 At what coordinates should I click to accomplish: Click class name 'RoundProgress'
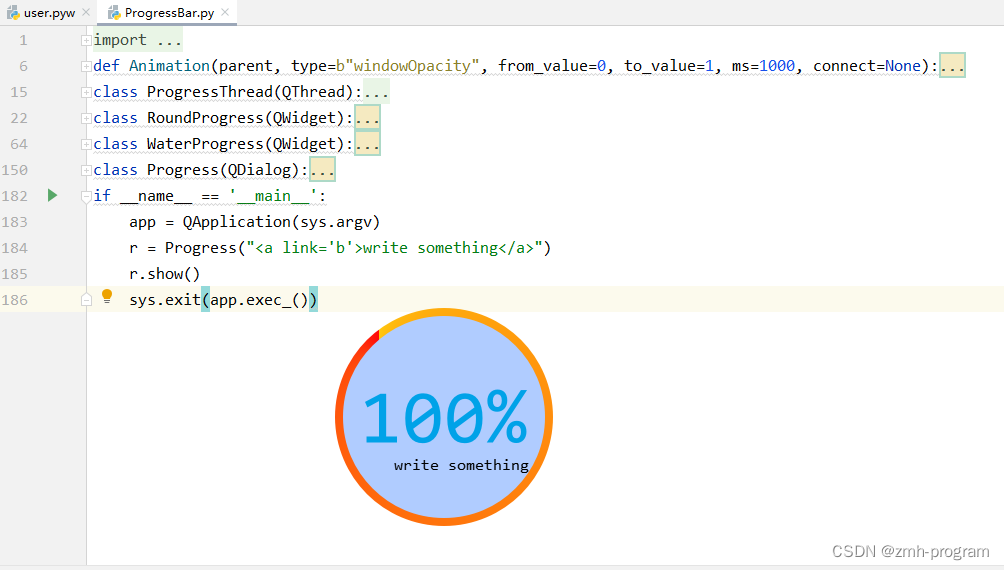(x=205, y=118)
